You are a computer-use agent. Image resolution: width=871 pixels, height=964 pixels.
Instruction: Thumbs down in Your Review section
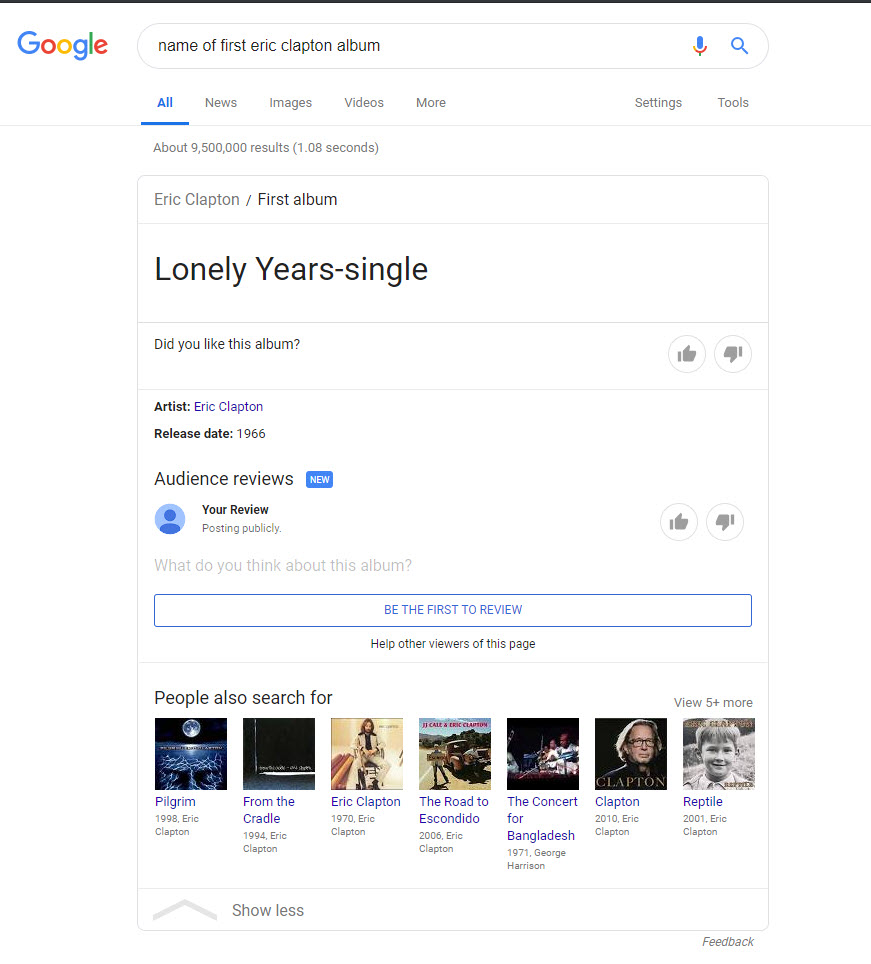point(725,522)
